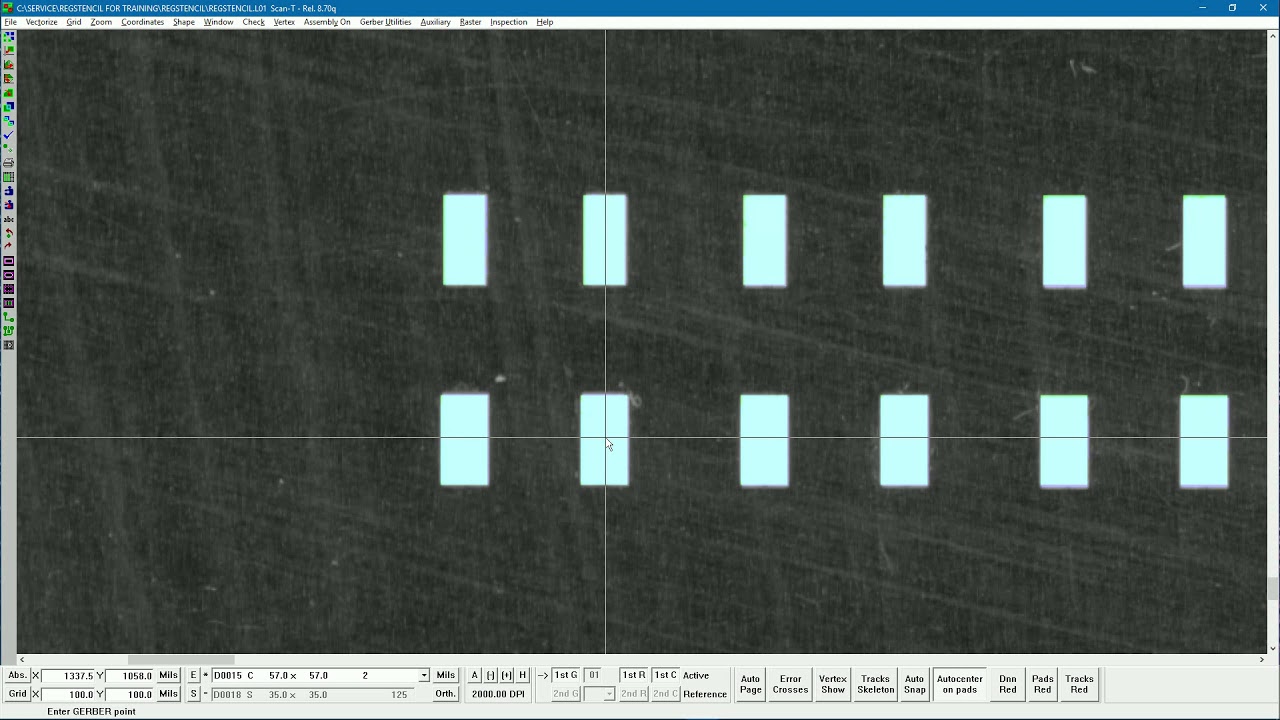The width and height of the screenshot is (1280, 720).
Task: Click the 'Enter GERBER point' status text
Action: [x=91, y=711]
